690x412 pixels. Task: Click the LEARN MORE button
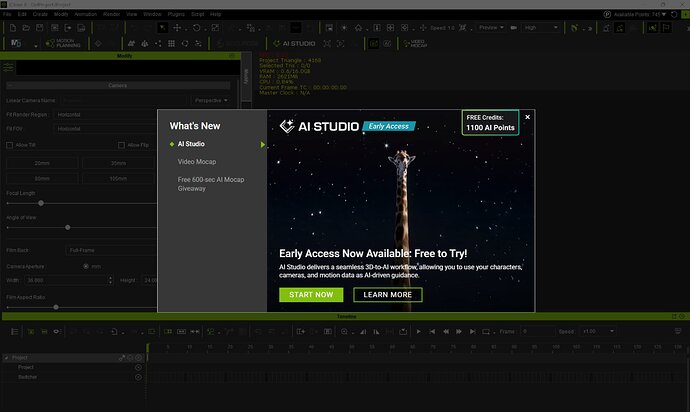[388, 295]
